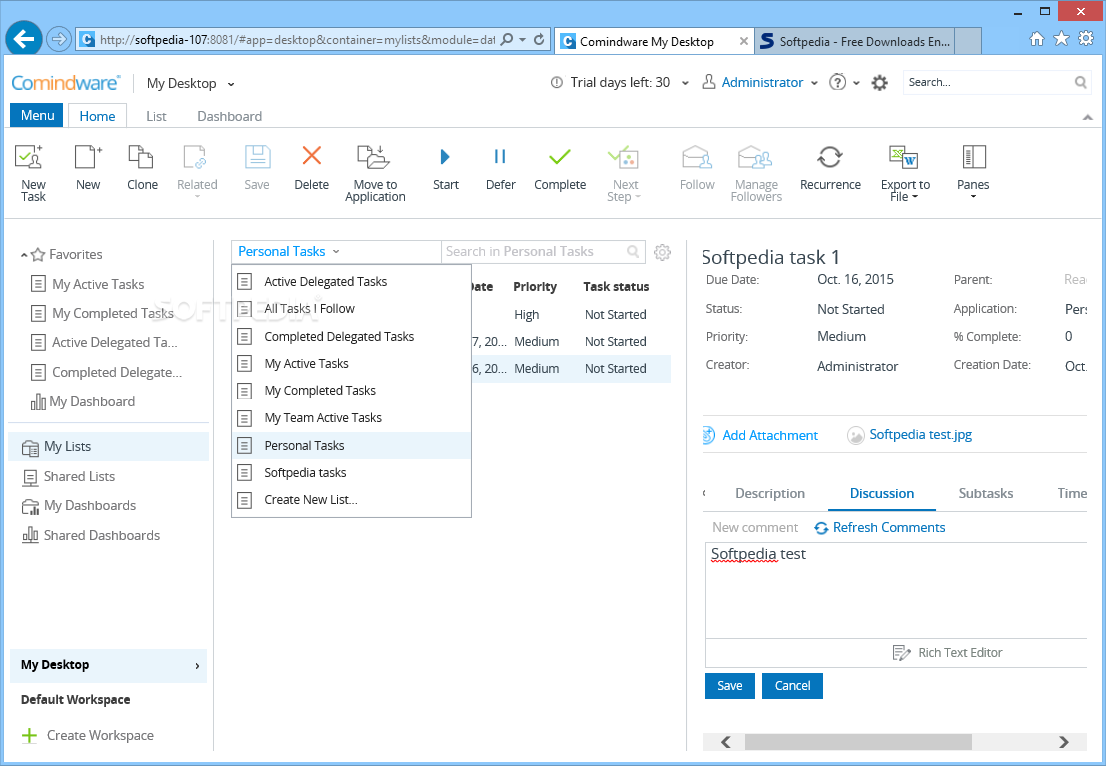The width and height of the screenshot is (1106, 766).
Task: Click Create Workspace link
Action: (100, 735)
